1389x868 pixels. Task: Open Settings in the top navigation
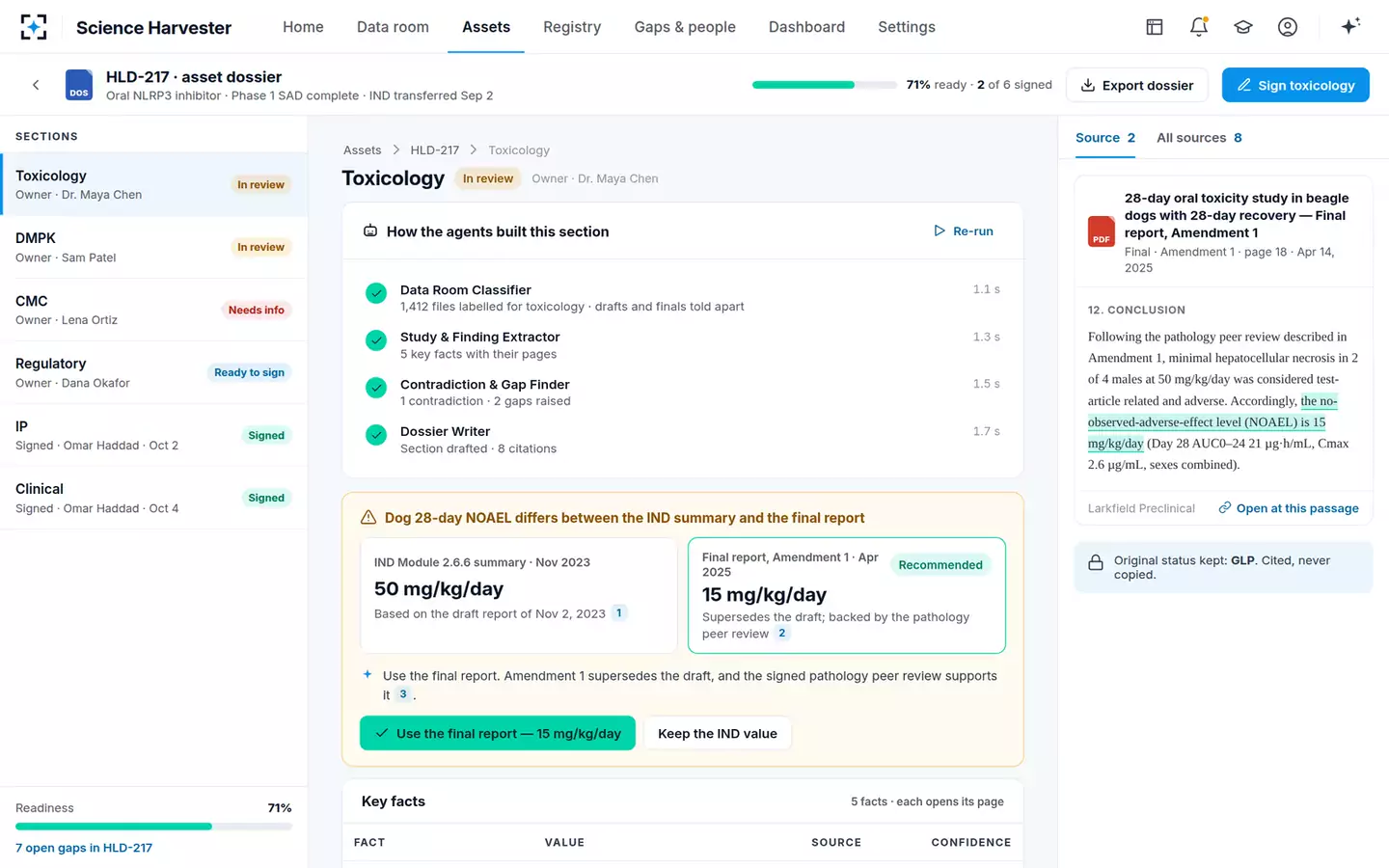point(907,27)
